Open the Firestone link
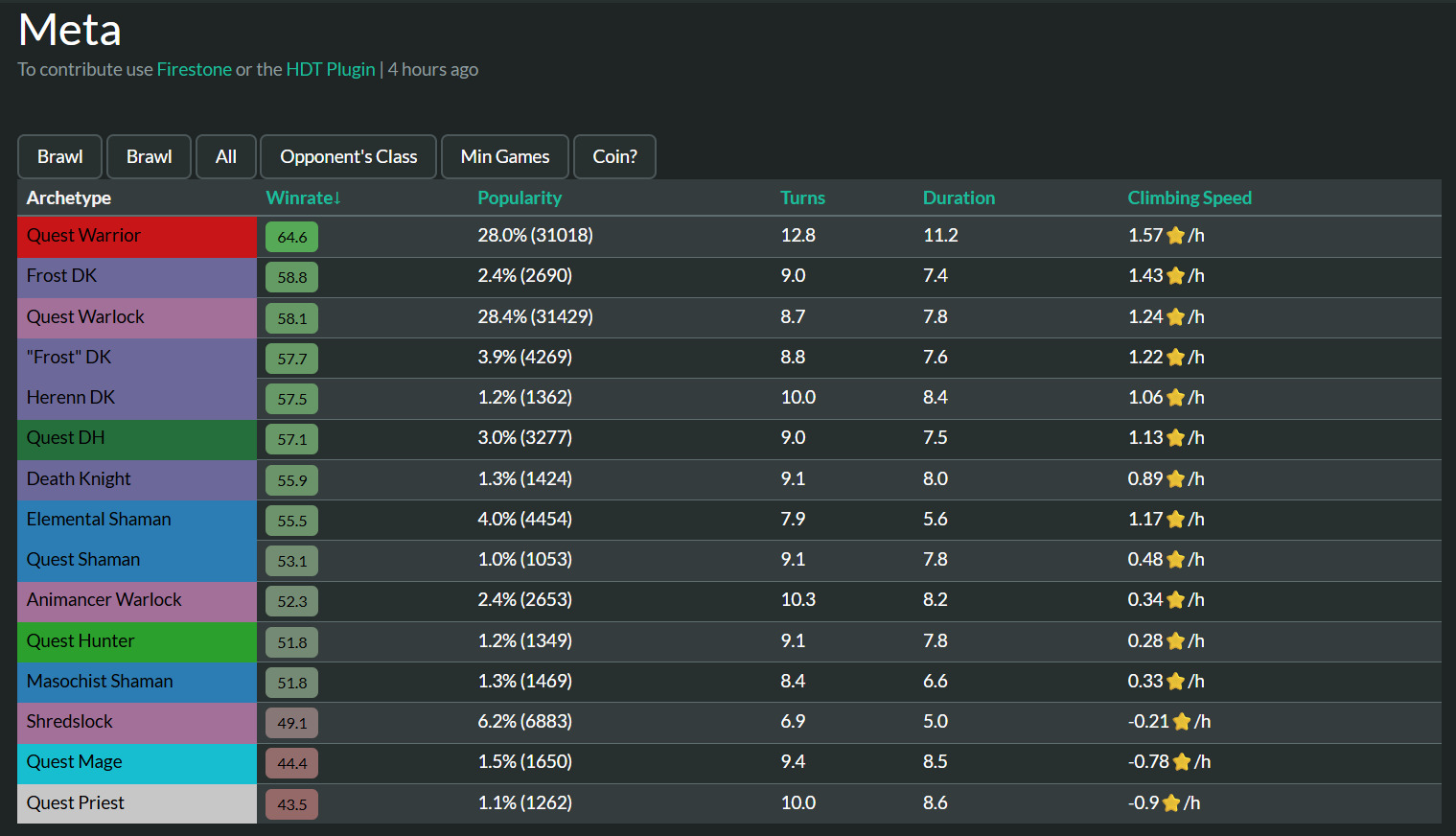 tap(195, 69)
